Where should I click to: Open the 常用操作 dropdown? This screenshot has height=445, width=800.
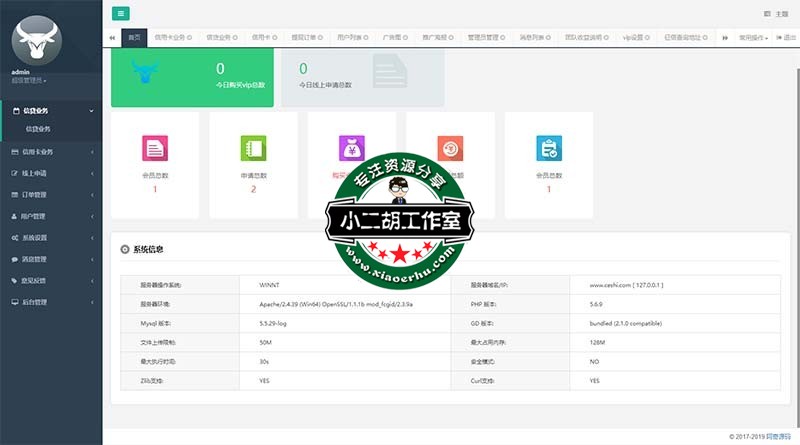click(x=753, y=37)
